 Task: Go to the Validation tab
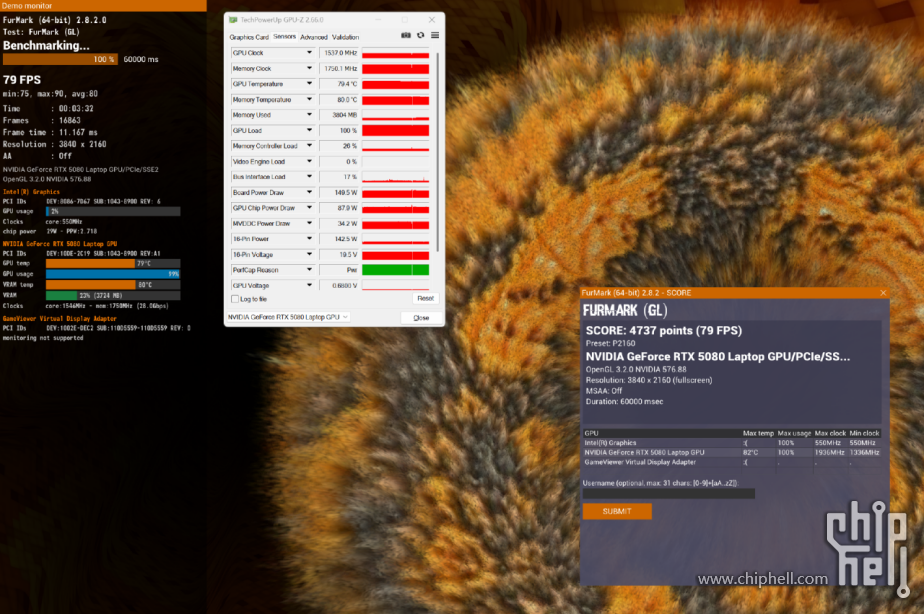point(345,37)
